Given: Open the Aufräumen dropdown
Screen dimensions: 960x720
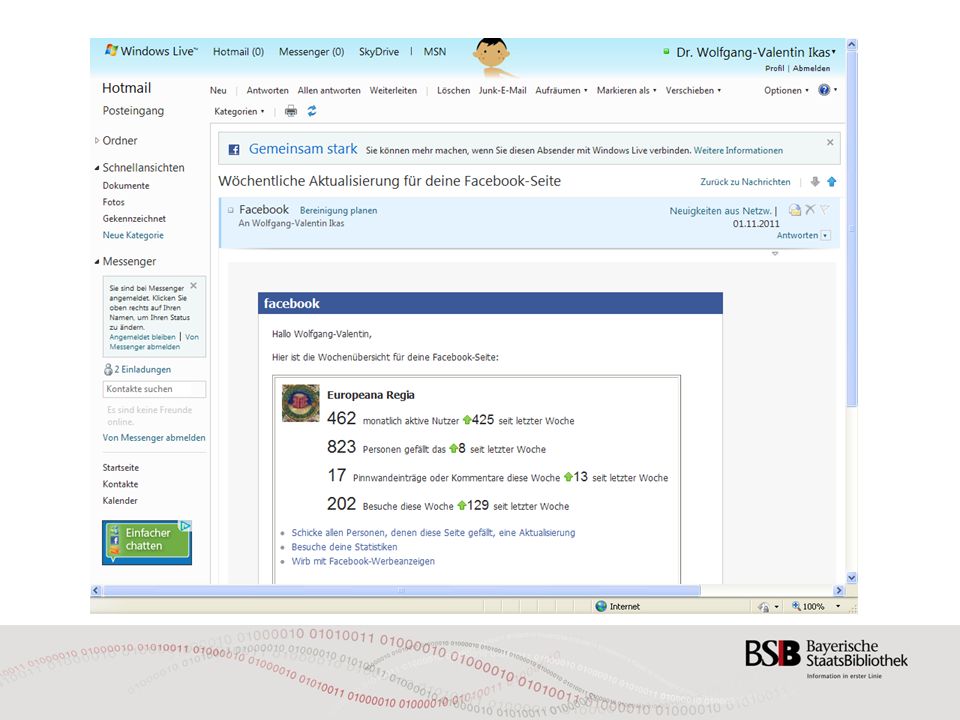Looking at the screenshot, I should [561, 90].
